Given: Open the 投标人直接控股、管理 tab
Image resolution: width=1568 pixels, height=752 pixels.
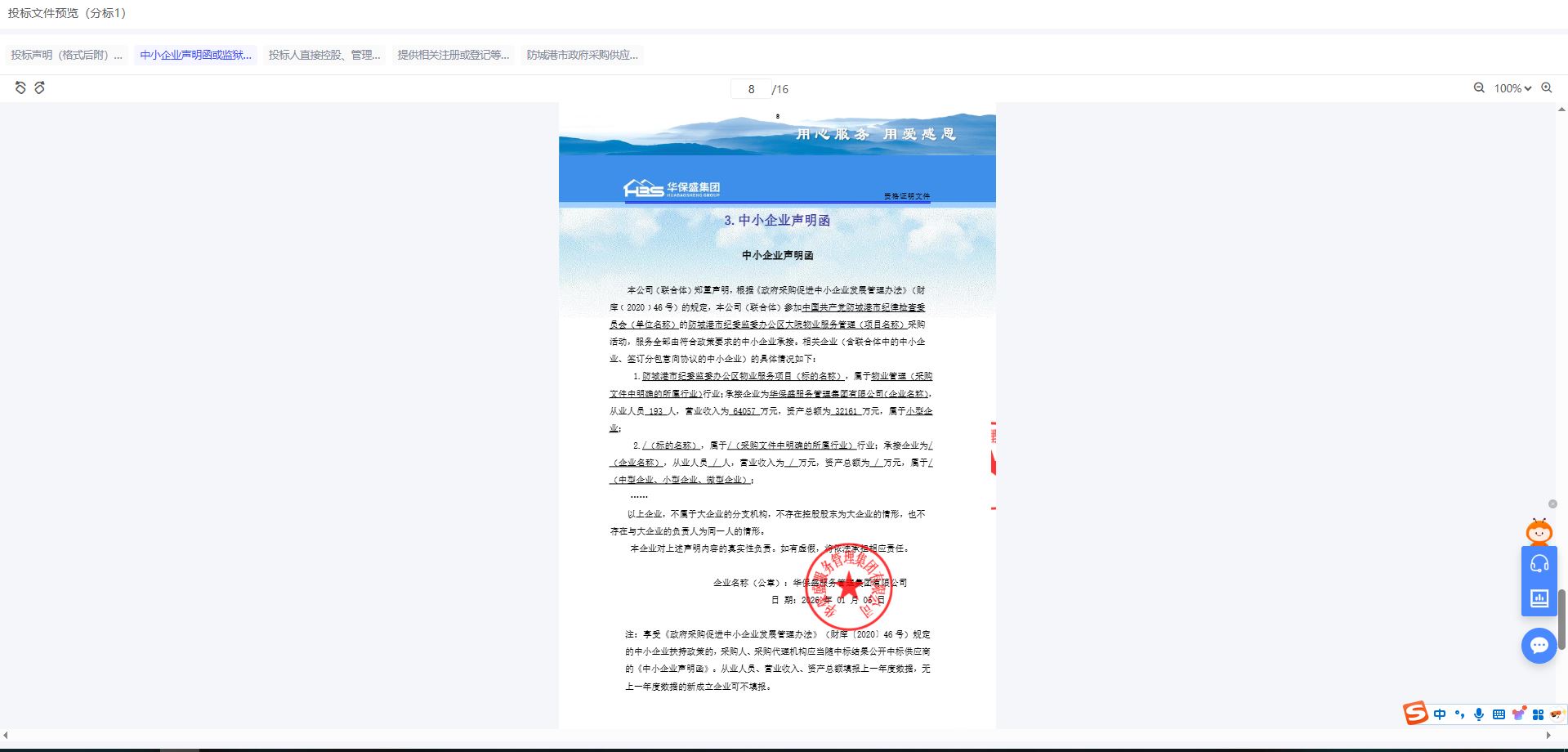Looking at the screenshot, I should 324,55.
